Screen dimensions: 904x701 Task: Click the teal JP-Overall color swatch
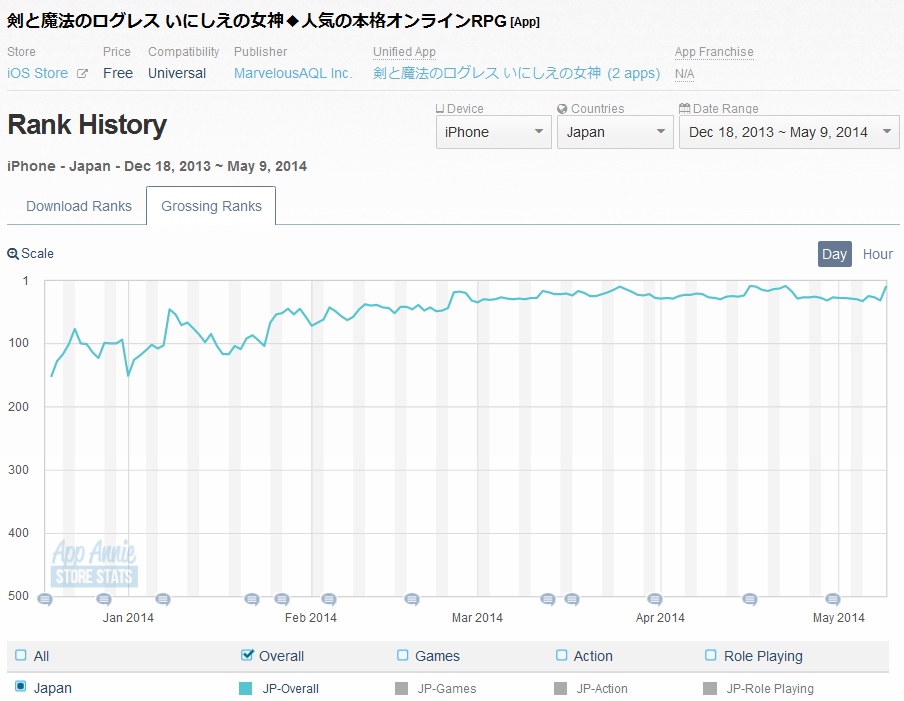(x=245, y=688)
